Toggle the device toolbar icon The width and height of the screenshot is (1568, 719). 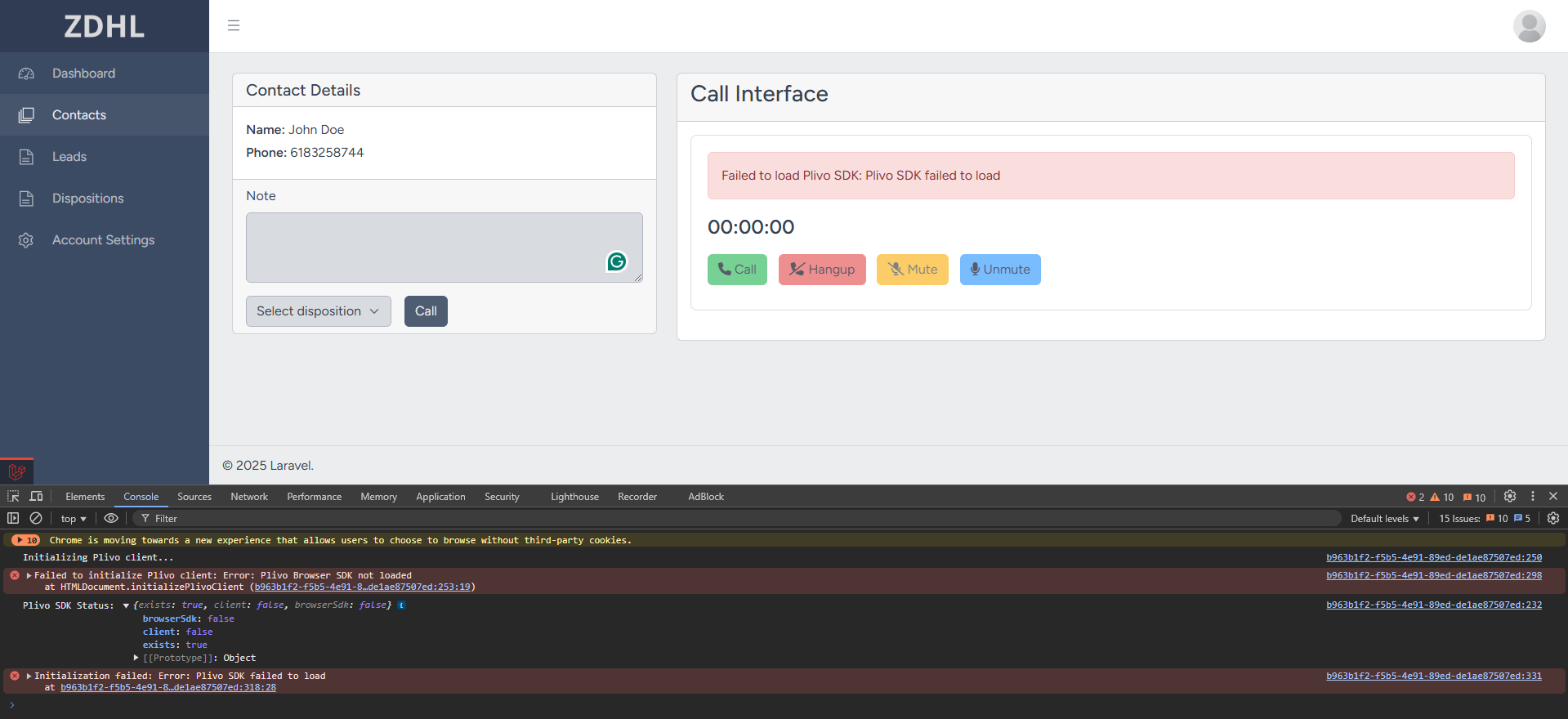(36, 496)
